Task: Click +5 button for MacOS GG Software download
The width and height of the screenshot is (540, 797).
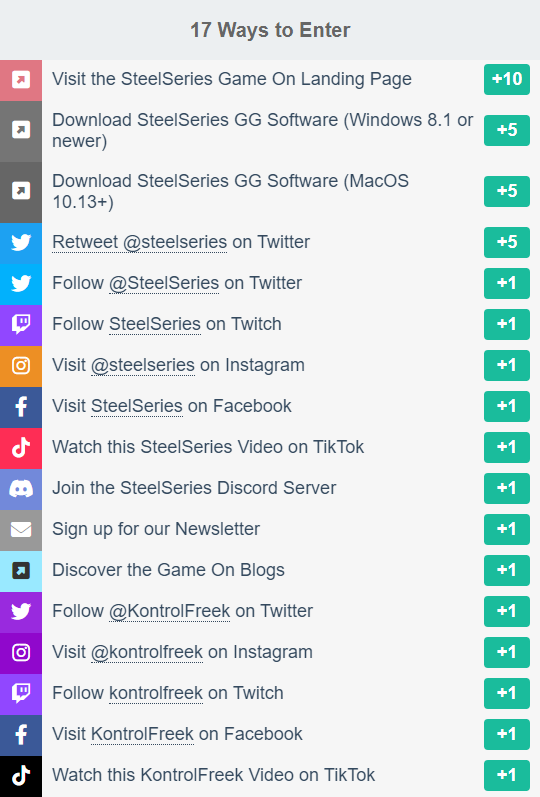Action: click(x=507, y=191)
